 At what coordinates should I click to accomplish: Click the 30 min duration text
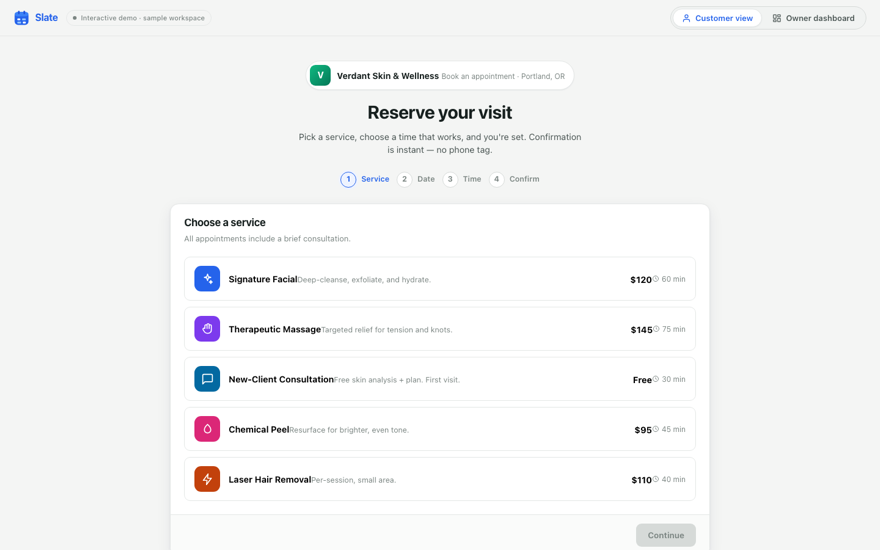tap(673, 379)
